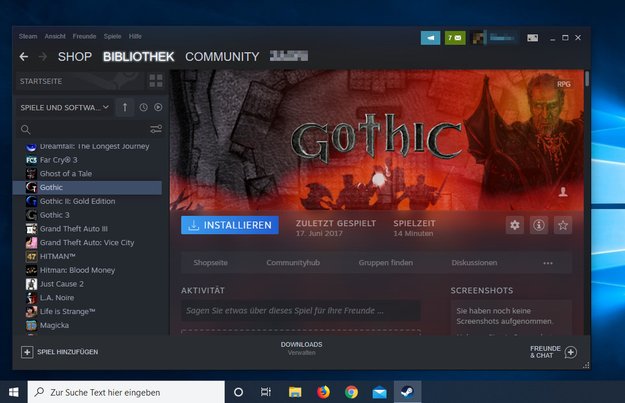
Task: Click the user avatar picture
Action: pyautogui.click(x=478, y=38)
